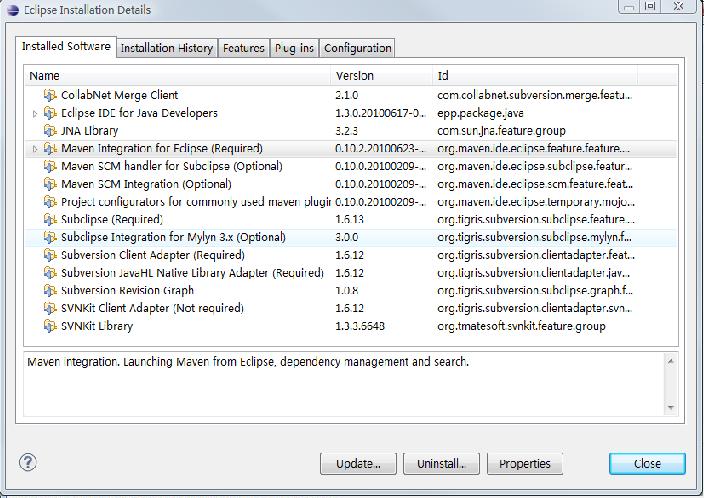
Task: Select Subclipse Integration for Mylyn 3.x entry
Action: pyautogui.click(x=173, y=237)
